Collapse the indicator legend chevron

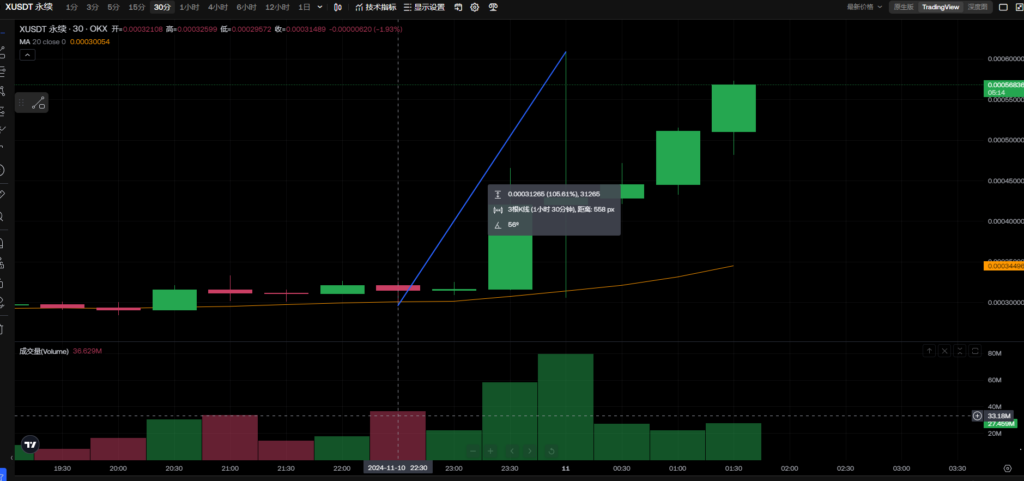(27, 56)
